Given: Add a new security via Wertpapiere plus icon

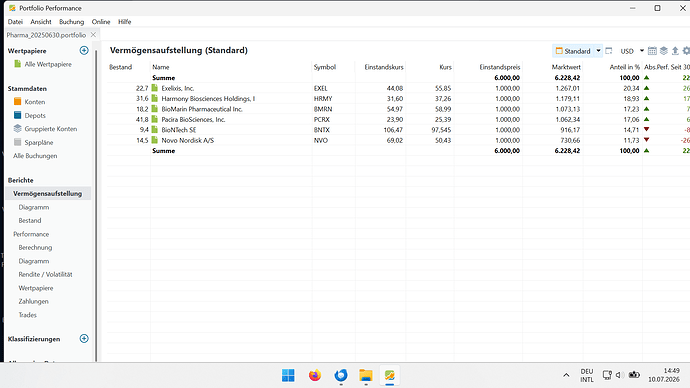Looking at the screenshot, I should (84, 51).
